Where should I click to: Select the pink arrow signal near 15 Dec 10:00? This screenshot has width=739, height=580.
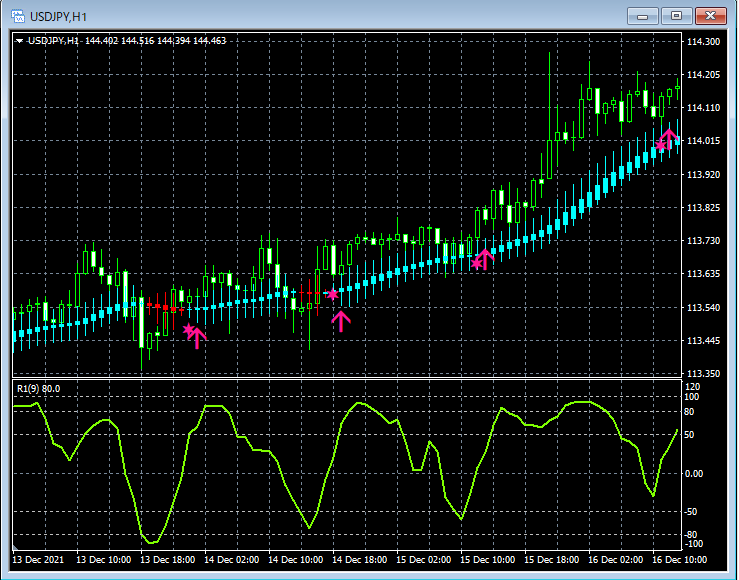pos(486,258)
